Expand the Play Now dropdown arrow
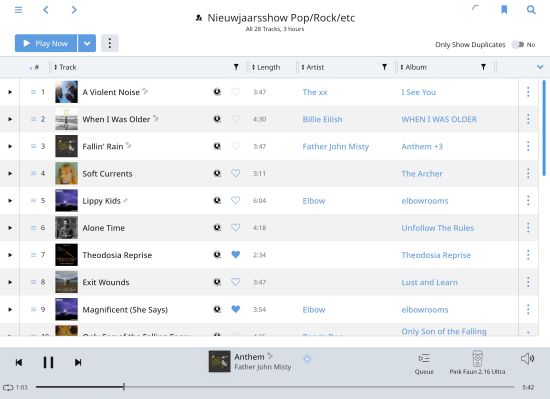Screen dimensions: 550x399 pos(87,43)
